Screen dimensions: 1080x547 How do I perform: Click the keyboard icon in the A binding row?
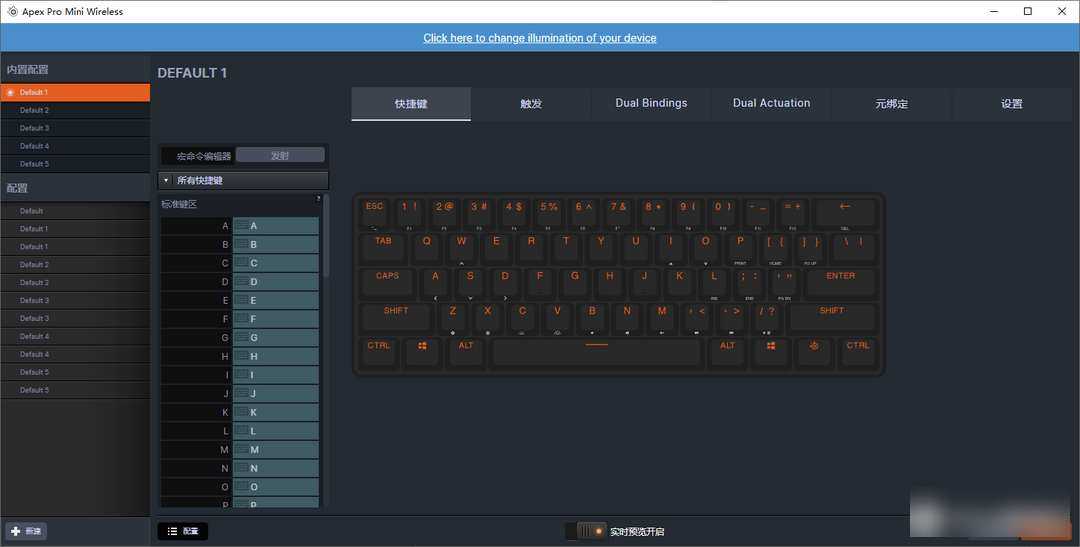(x=241, y=225)
